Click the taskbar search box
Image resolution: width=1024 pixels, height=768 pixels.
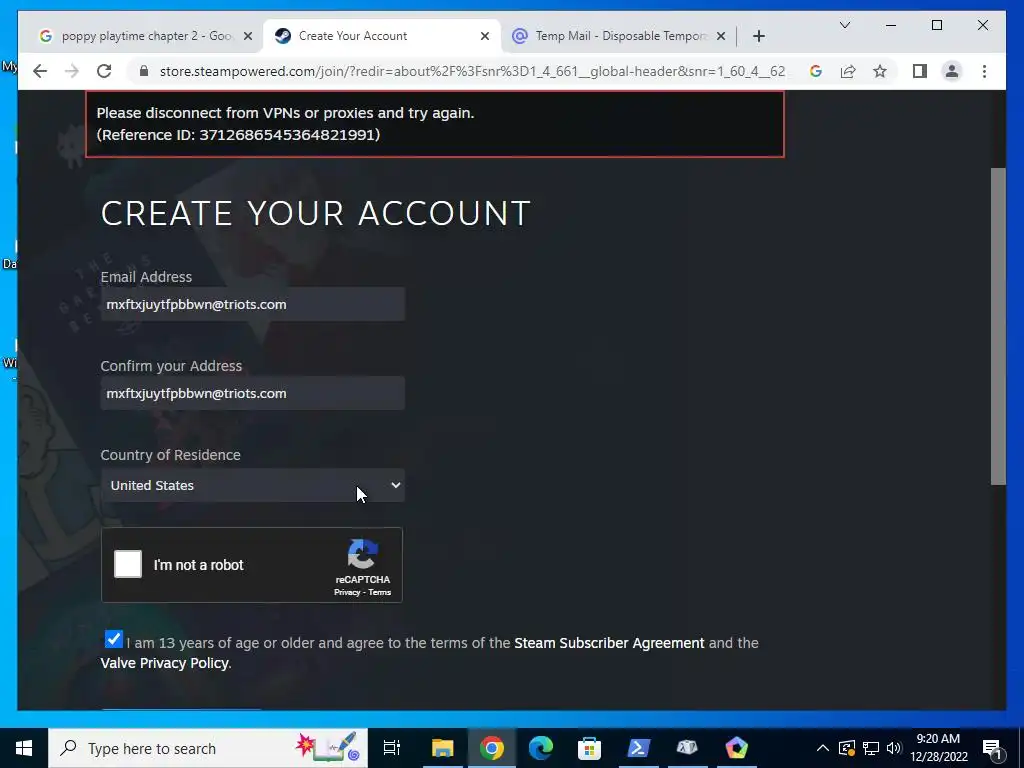208,748
